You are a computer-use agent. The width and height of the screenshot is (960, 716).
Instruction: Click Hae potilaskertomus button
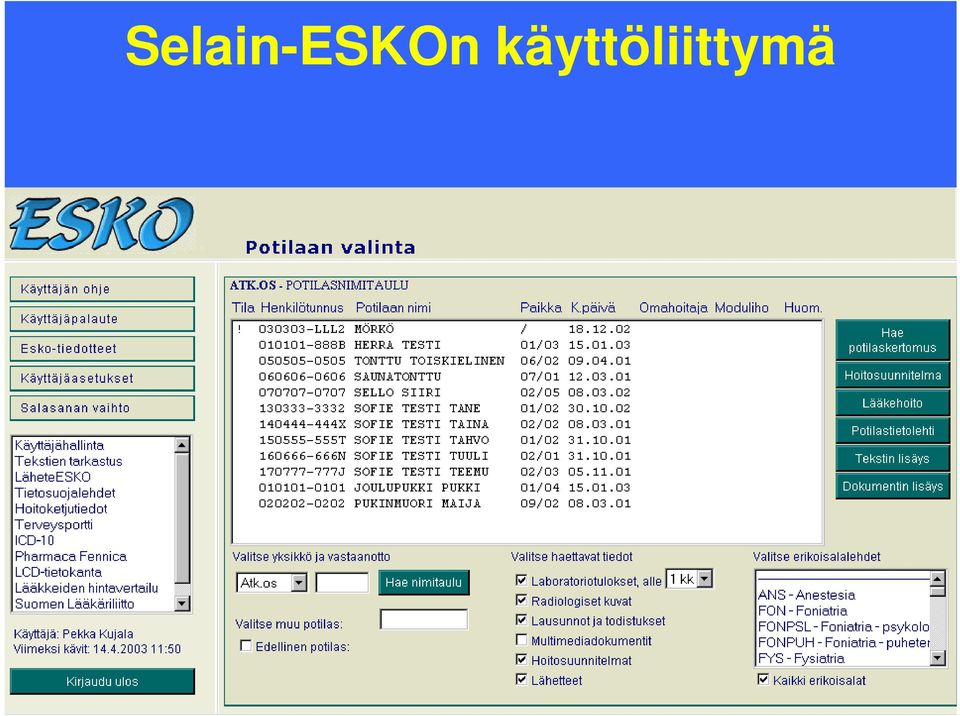892,340
